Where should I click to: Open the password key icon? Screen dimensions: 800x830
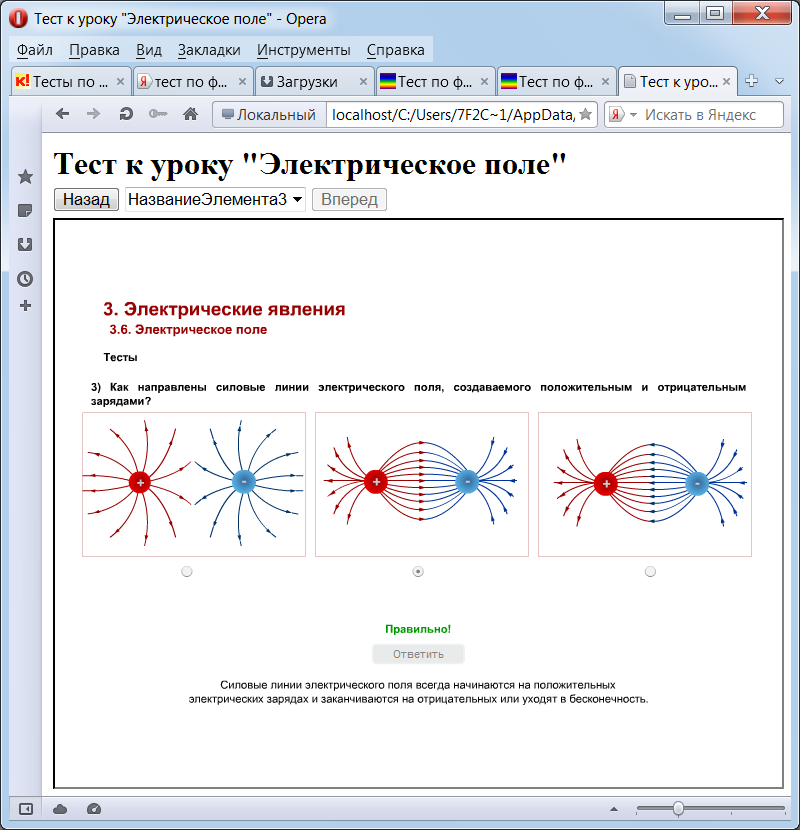click(x=158, y=114)
